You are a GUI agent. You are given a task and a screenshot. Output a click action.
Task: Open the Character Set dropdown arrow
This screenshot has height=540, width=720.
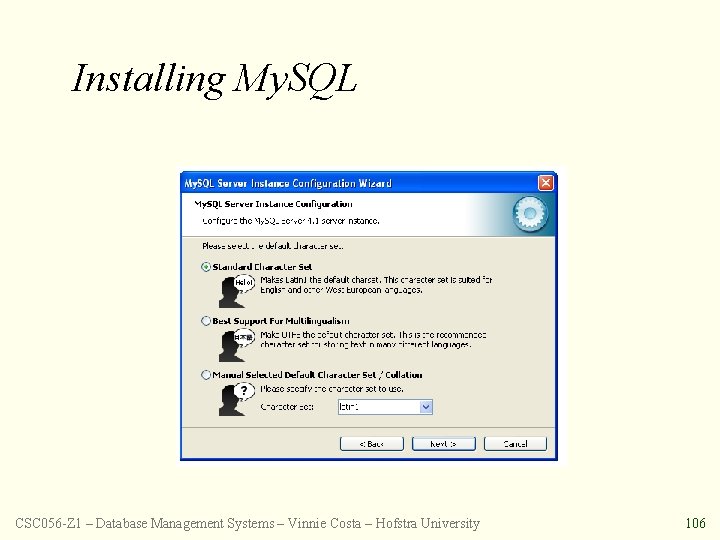click(x=426, y=407)
